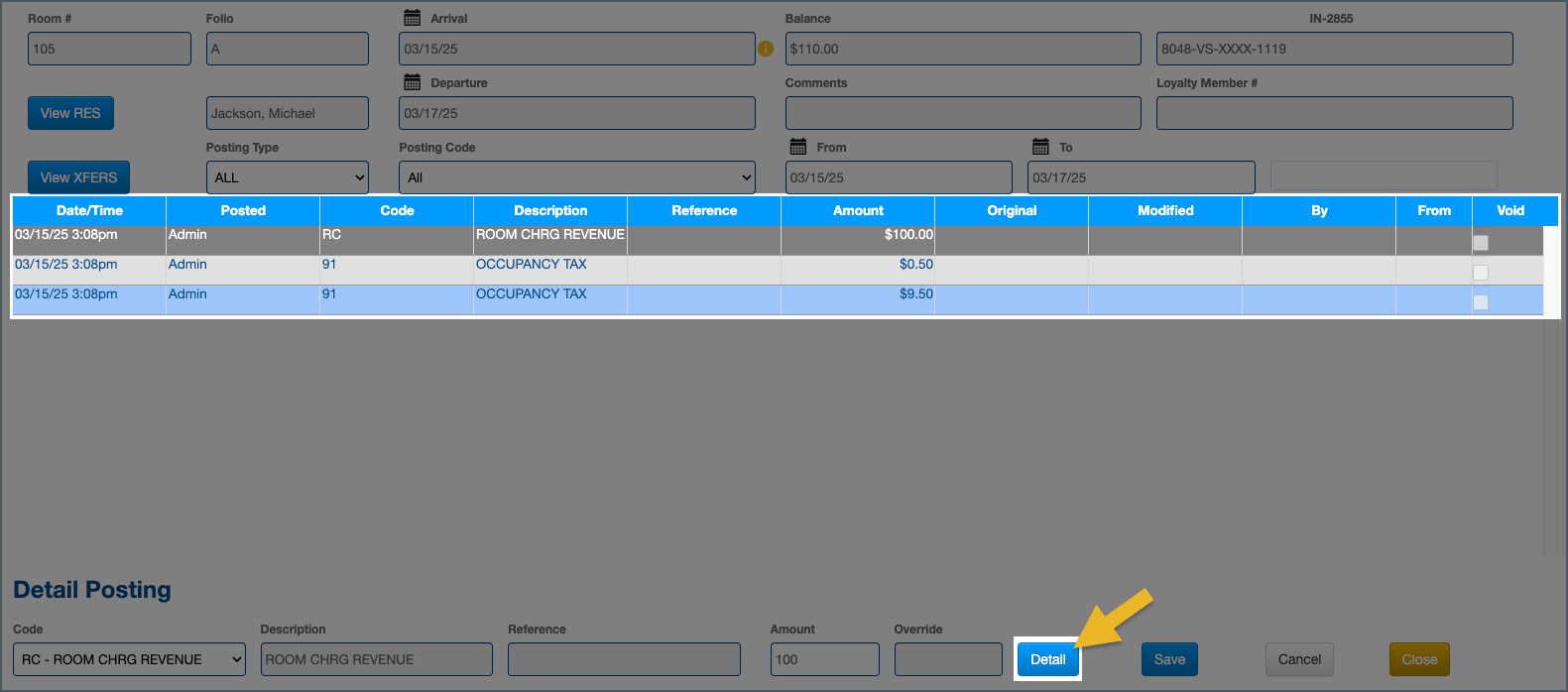Check Void box for ROOM CHRG REVENUE row
This screenshot has height=692, width=1568.
pyautogui.click(x=1480, y=243)
